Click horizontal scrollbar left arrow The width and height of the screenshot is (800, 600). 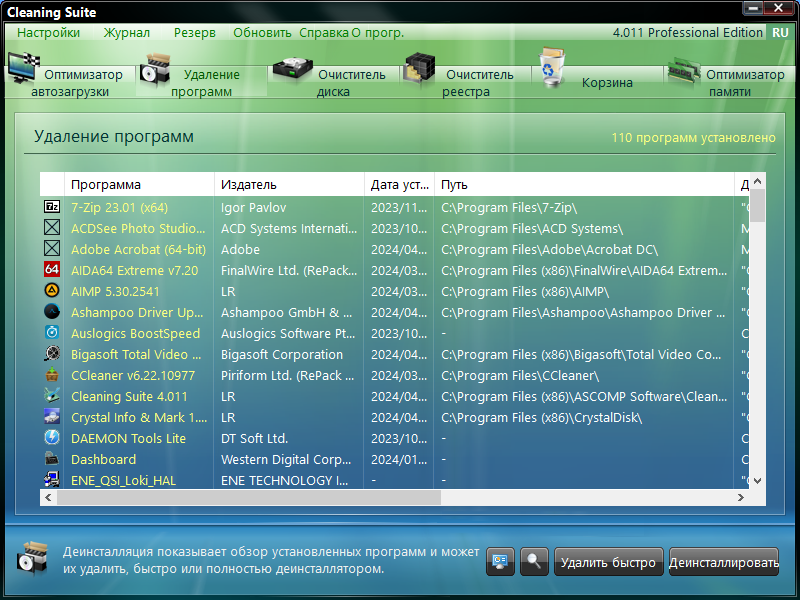[48, 497]
